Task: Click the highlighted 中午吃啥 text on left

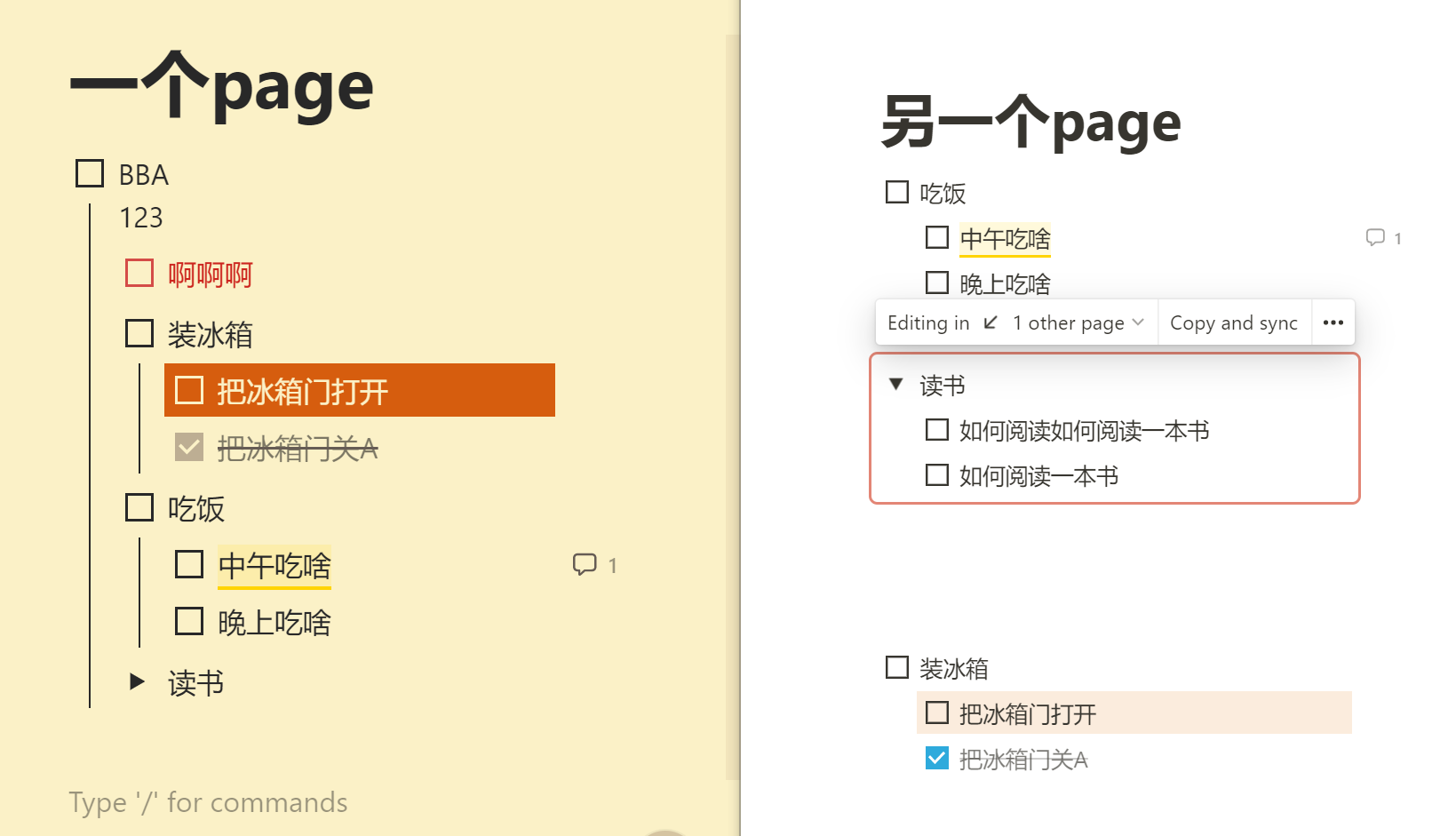Action: coord(274,566)
